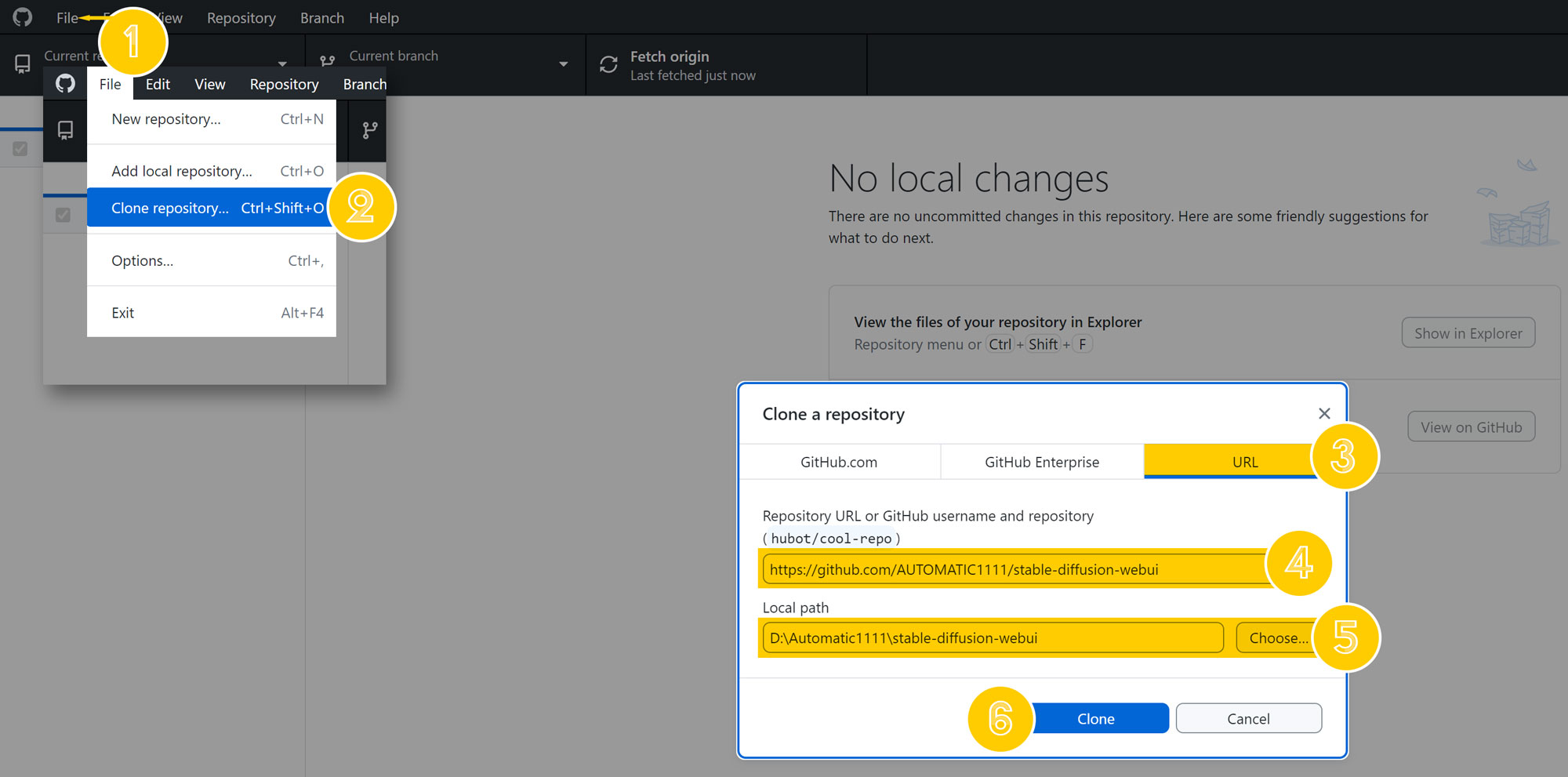Open the Repository menu in top menu bar

pos(241,17)
